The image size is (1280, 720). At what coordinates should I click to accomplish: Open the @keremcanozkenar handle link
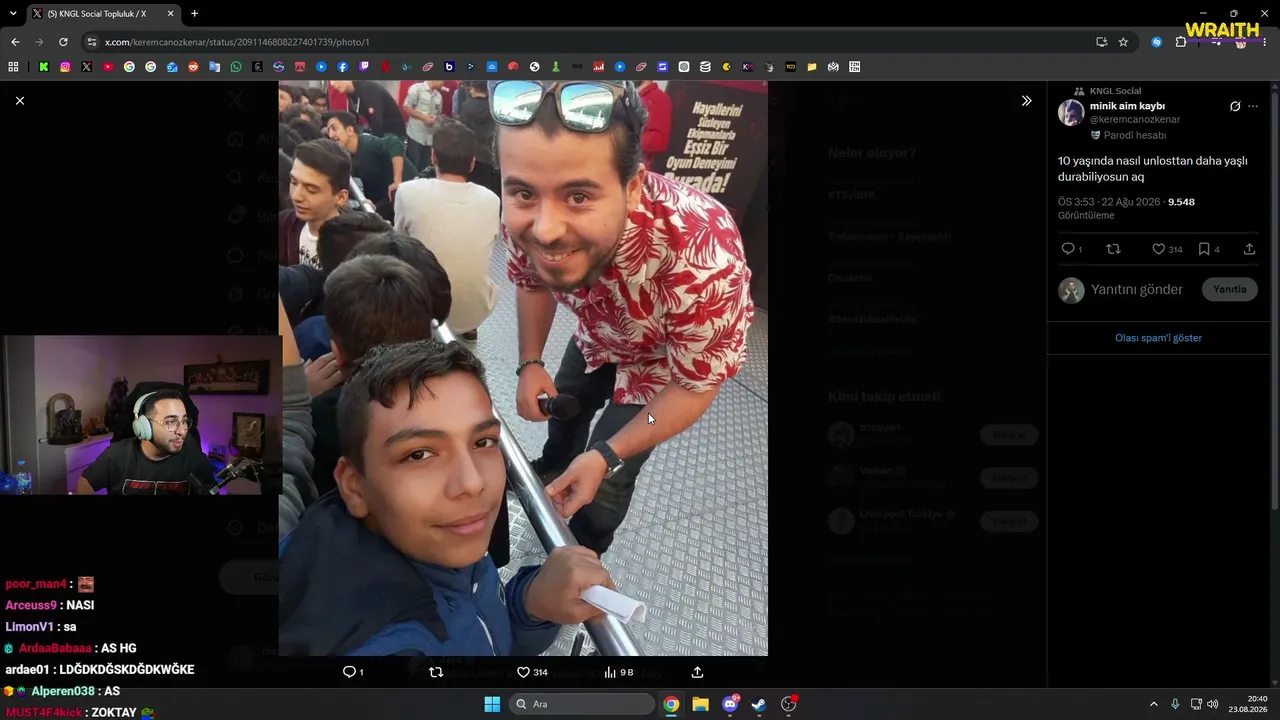pyautogui.click(x=1135, y=120)
